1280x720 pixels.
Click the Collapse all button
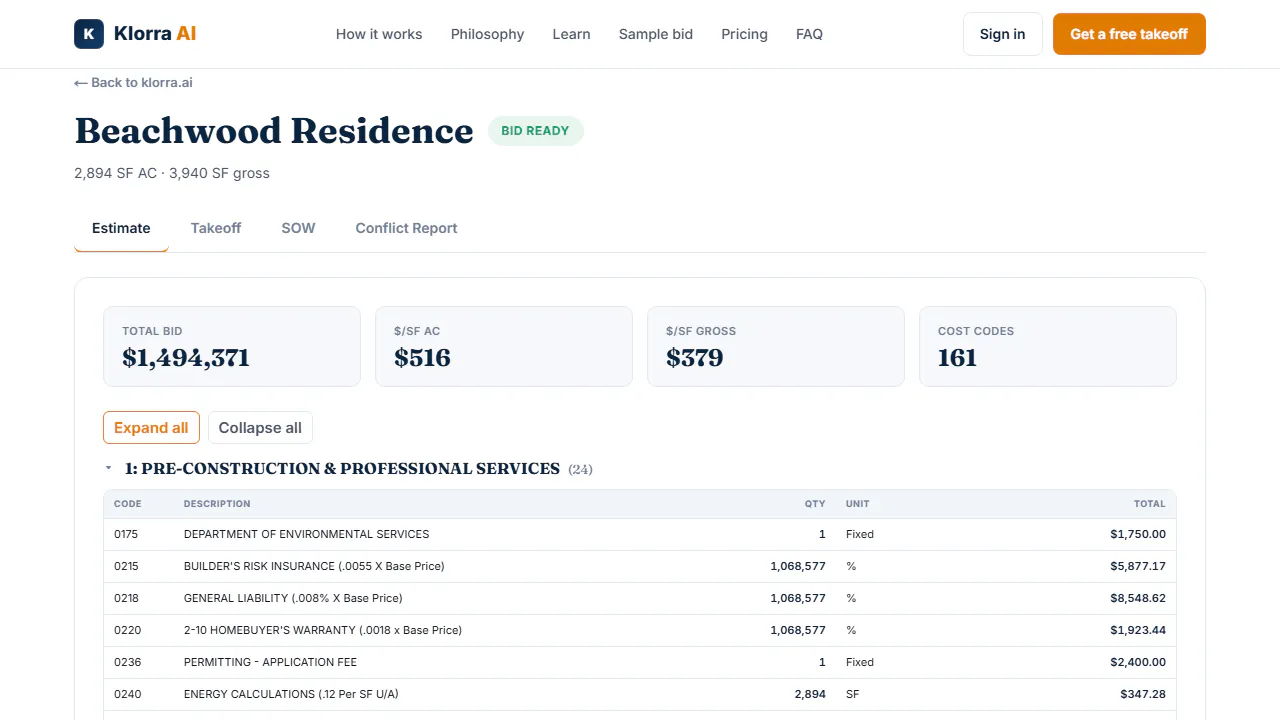pyautogui.click(x=260, y=428)
